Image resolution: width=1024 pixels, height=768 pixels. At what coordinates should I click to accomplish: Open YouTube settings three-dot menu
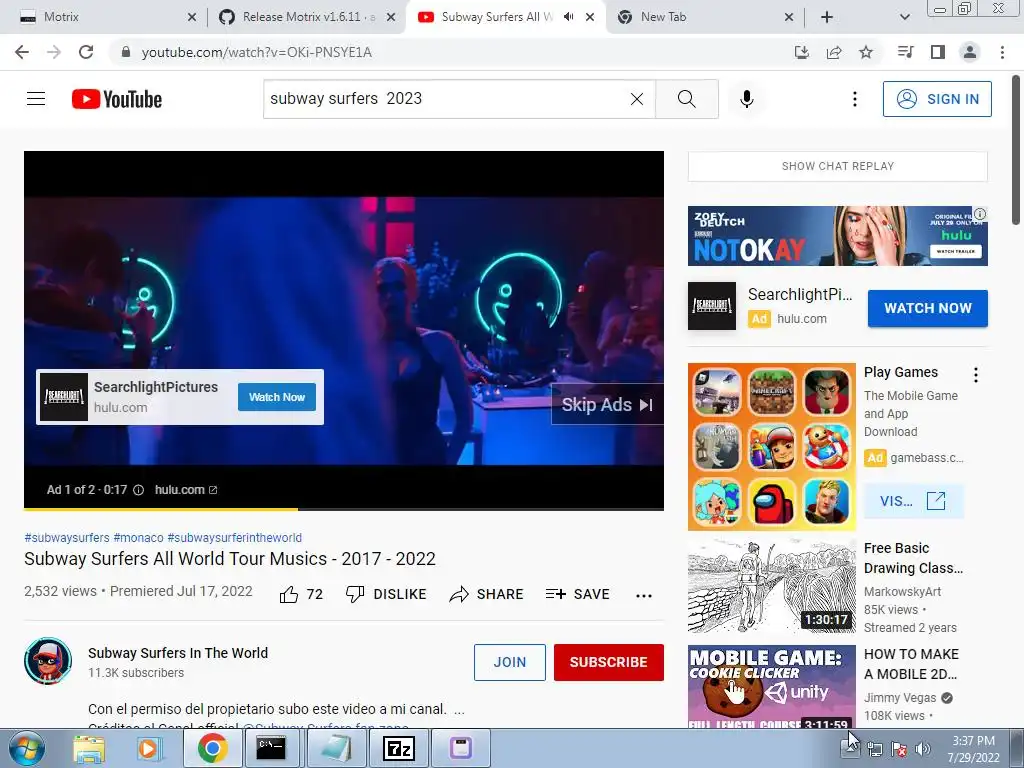[854, 99]
